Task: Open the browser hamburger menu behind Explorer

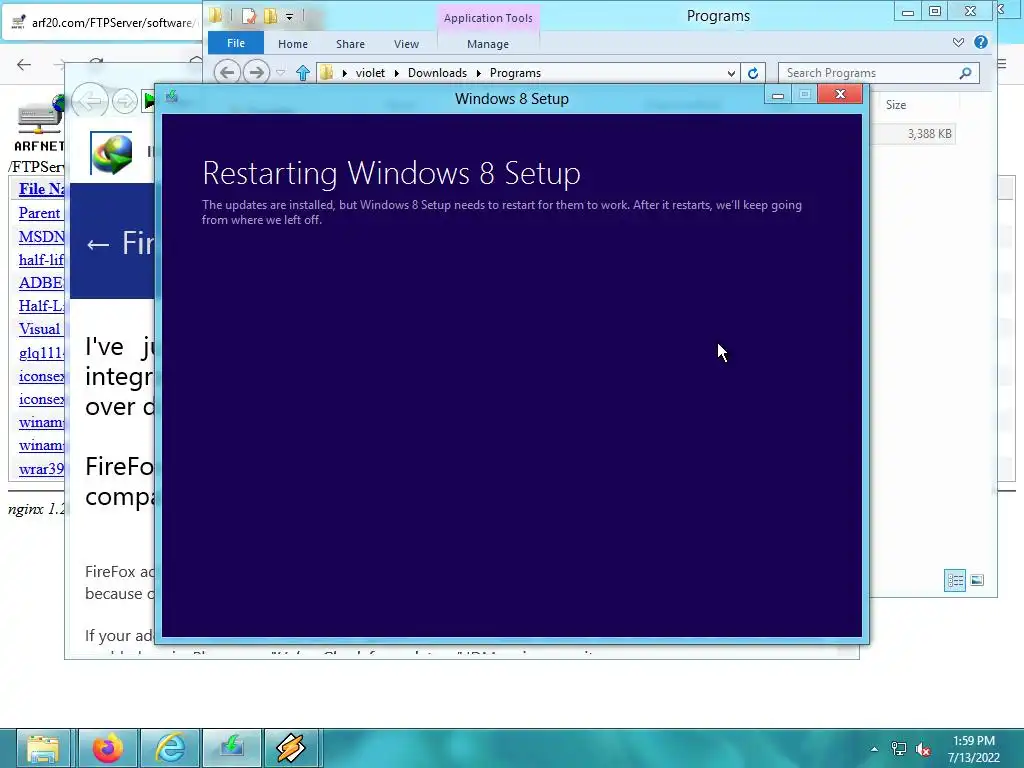Action: pyautogui.click(x=1002, y=63)
